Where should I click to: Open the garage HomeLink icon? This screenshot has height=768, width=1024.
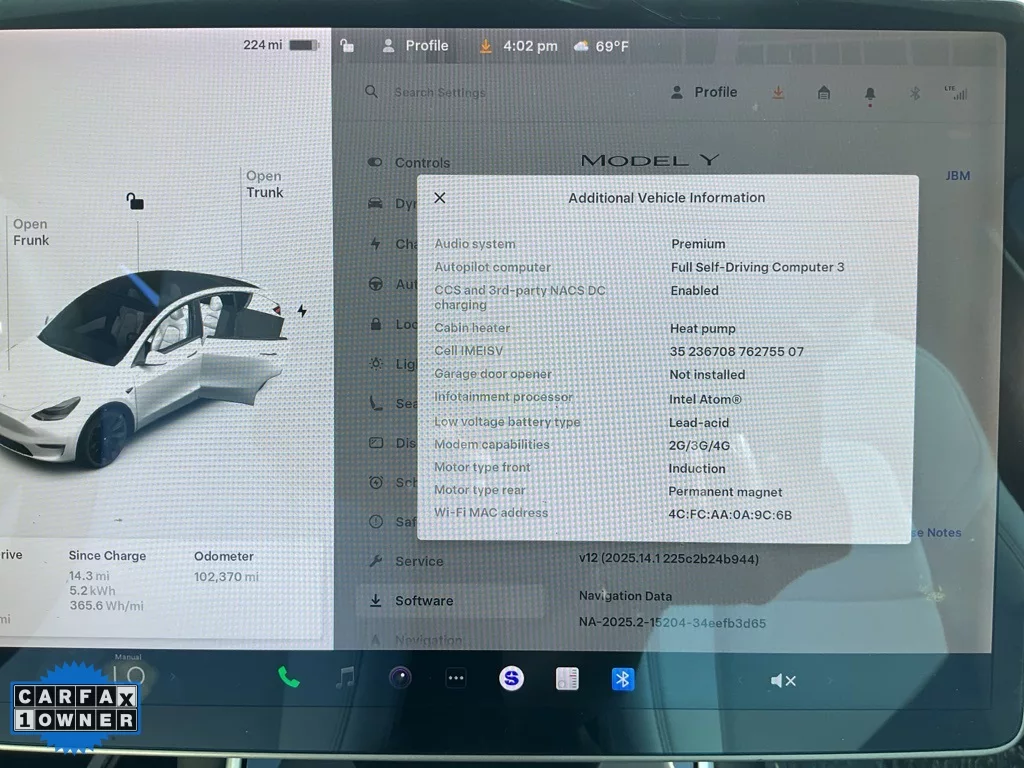tap(824, 93)
